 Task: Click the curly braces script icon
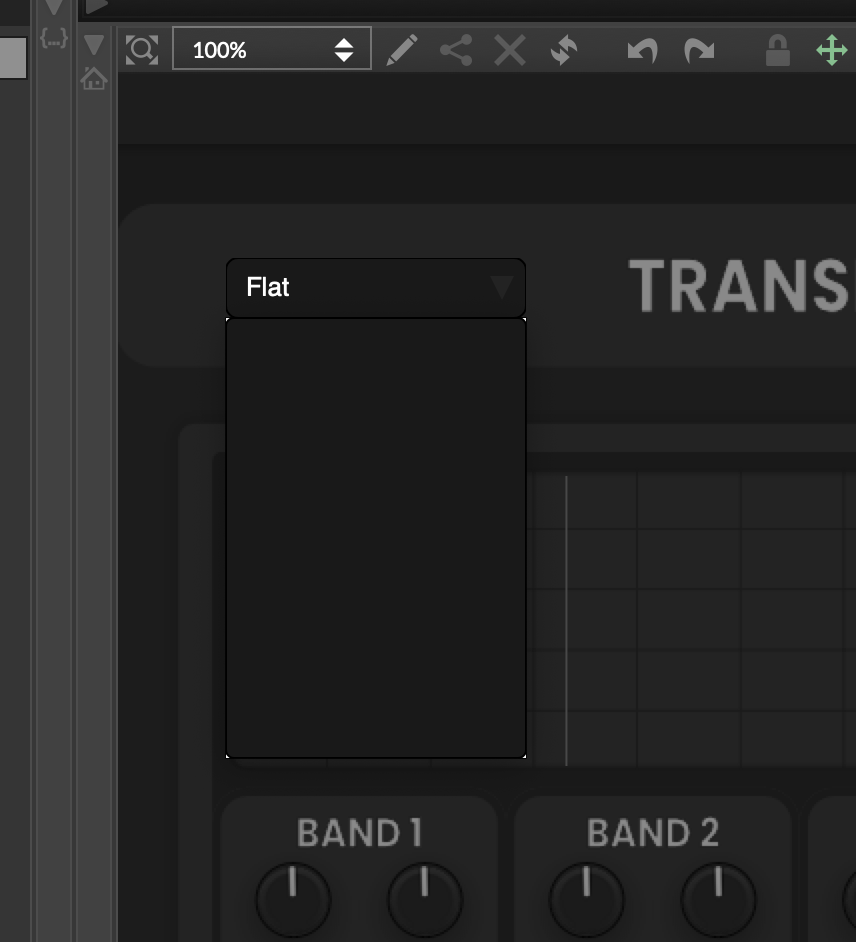53,38
